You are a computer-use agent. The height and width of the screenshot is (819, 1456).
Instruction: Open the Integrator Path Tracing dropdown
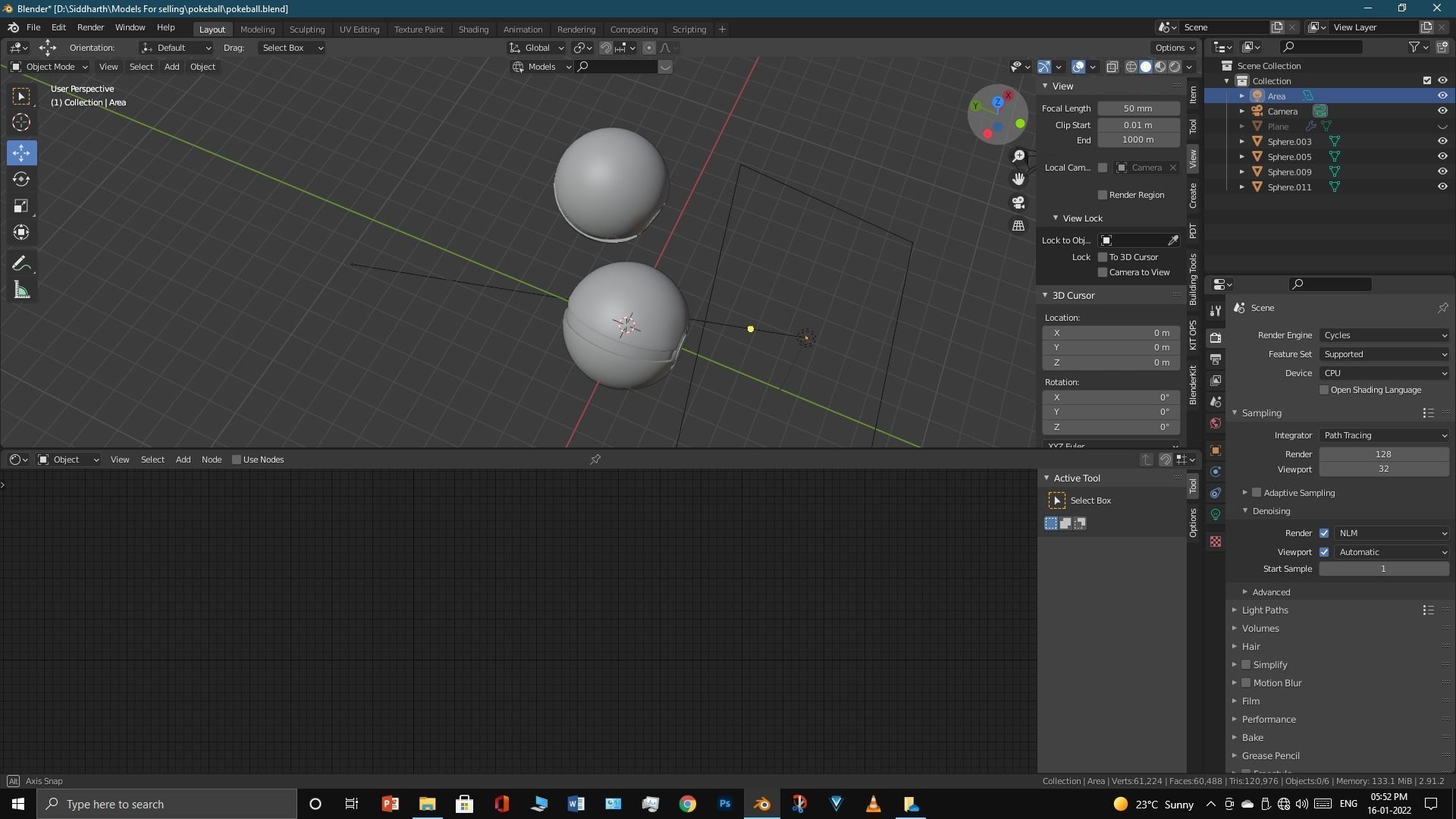tap(1384, 435)
